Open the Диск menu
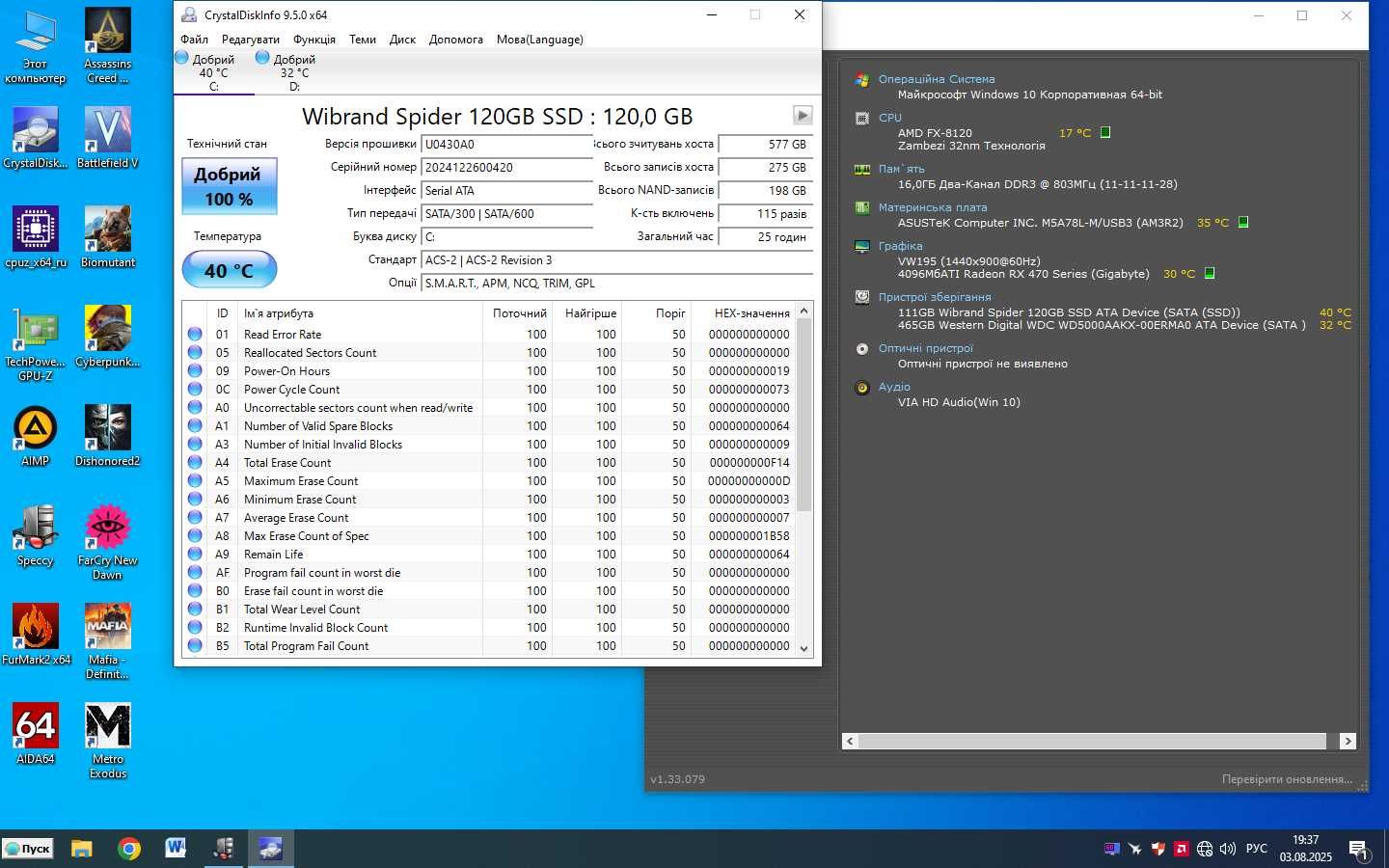 tap(402, 40)
